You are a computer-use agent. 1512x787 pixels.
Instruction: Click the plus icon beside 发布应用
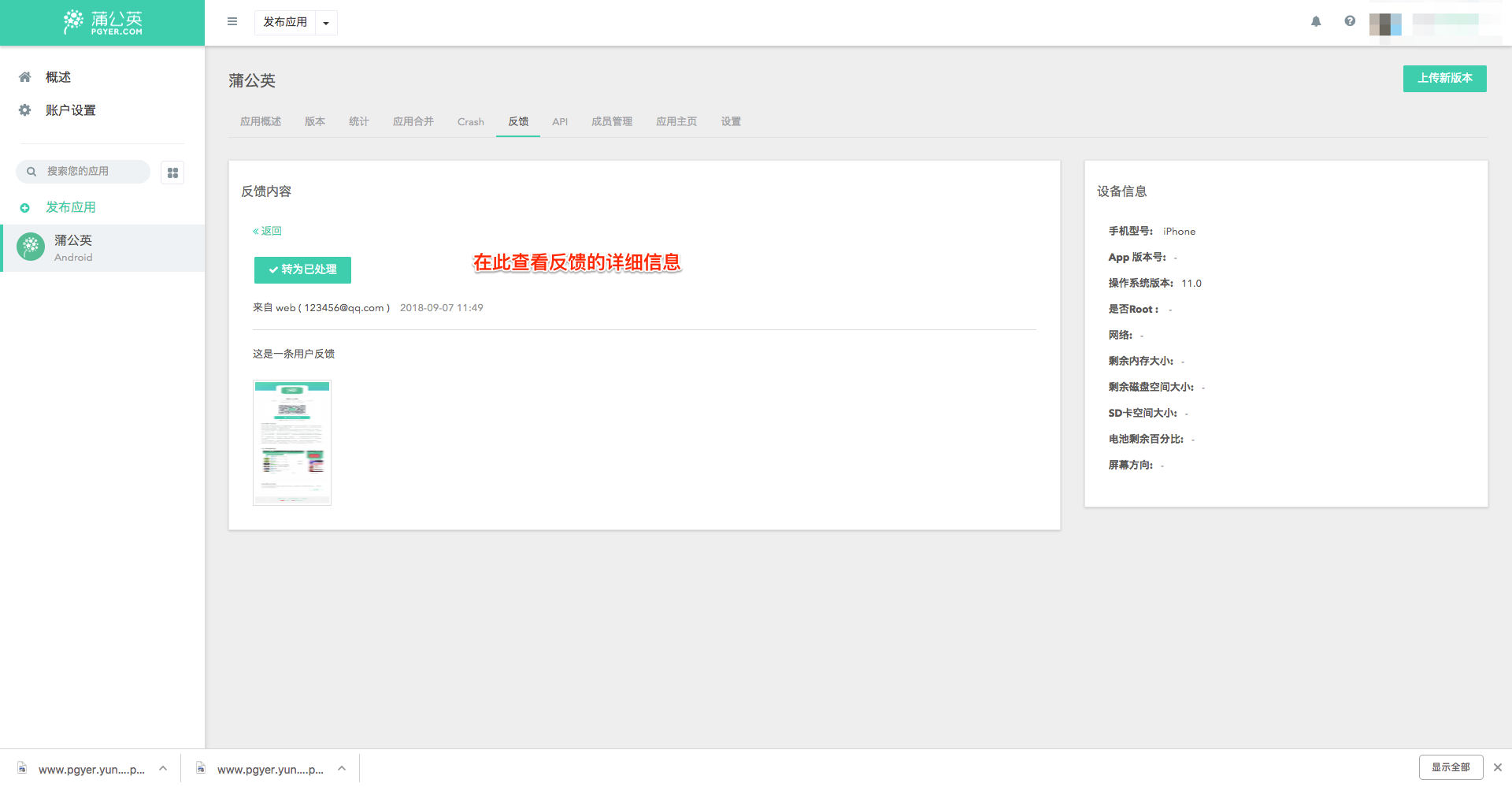tap(24, 208)
